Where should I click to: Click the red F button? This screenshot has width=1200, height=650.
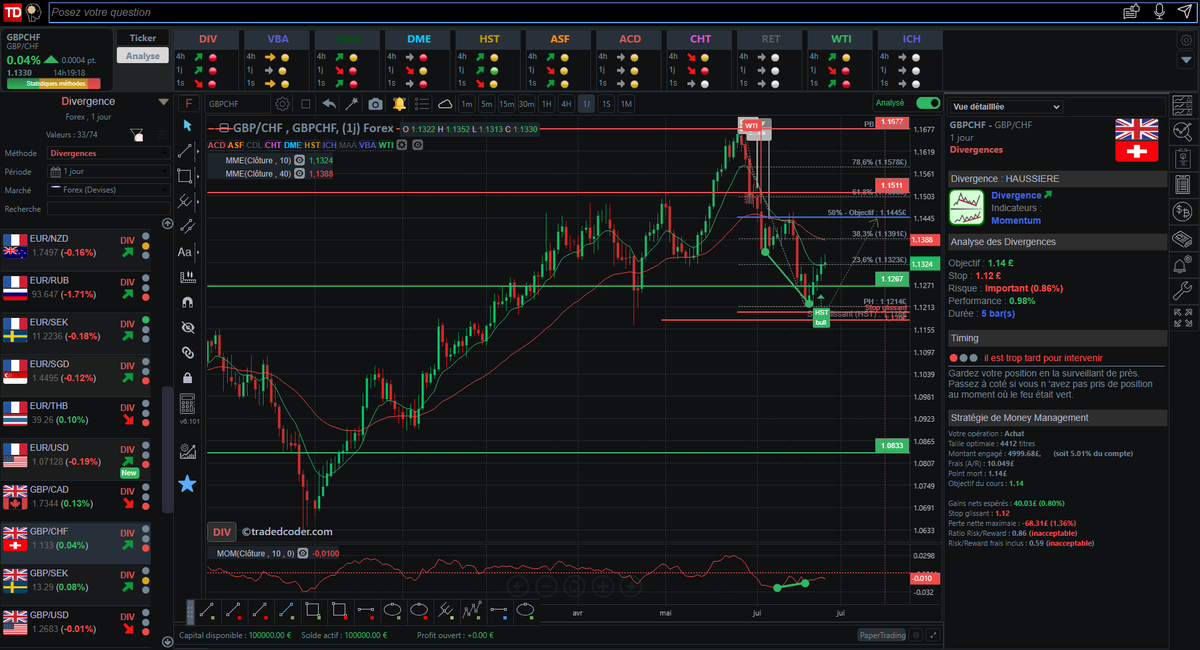point(187,103)
